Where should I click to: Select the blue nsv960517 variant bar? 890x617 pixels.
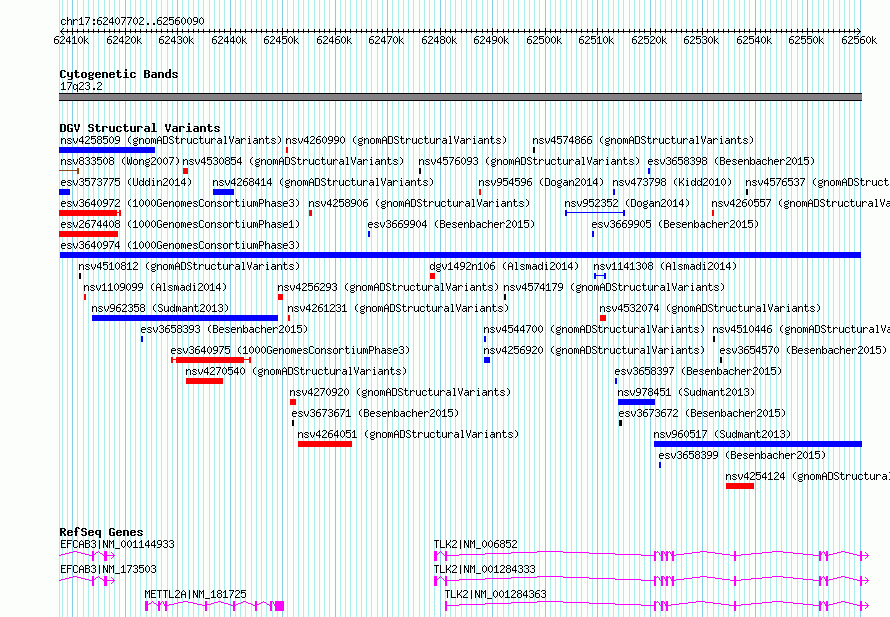pyautogui.click(x=758, y=444)
